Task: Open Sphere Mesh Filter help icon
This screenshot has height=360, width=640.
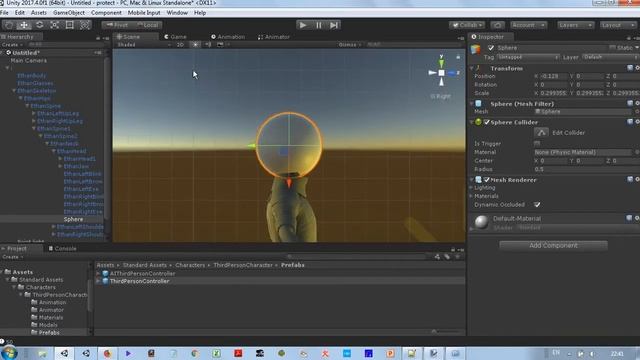Action: [x=630, y=103]
